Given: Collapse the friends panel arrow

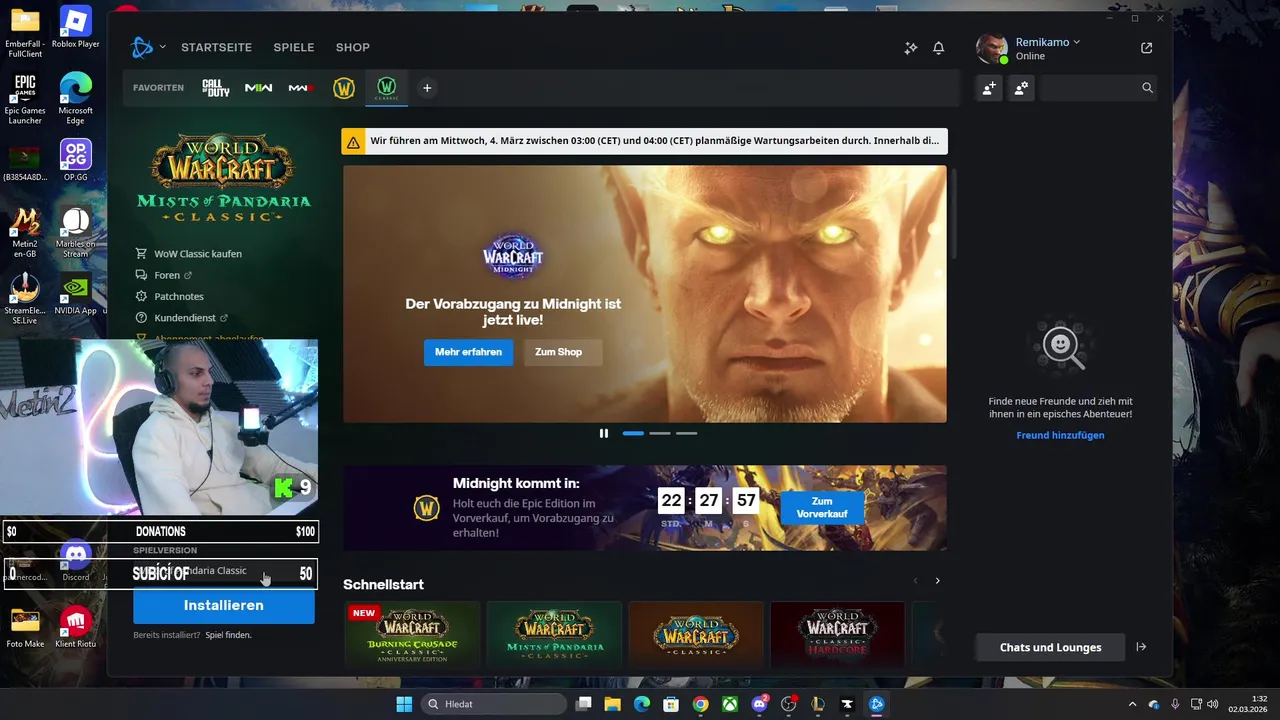Looking at the screenshot, I should 1141,647.
